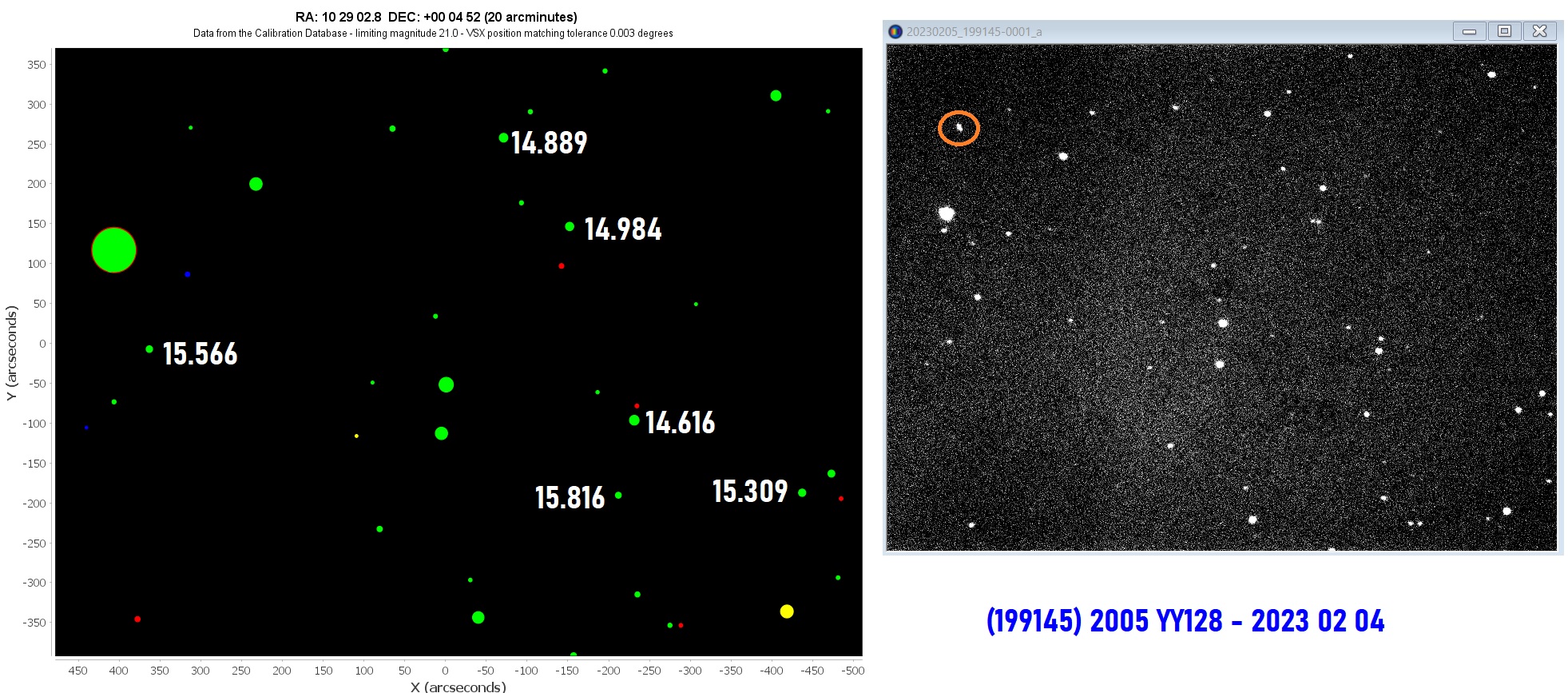1568x693 pixels.
Task: Click the magnitude label 14.889
Action: pyautogui.click(x=550, y=143)
